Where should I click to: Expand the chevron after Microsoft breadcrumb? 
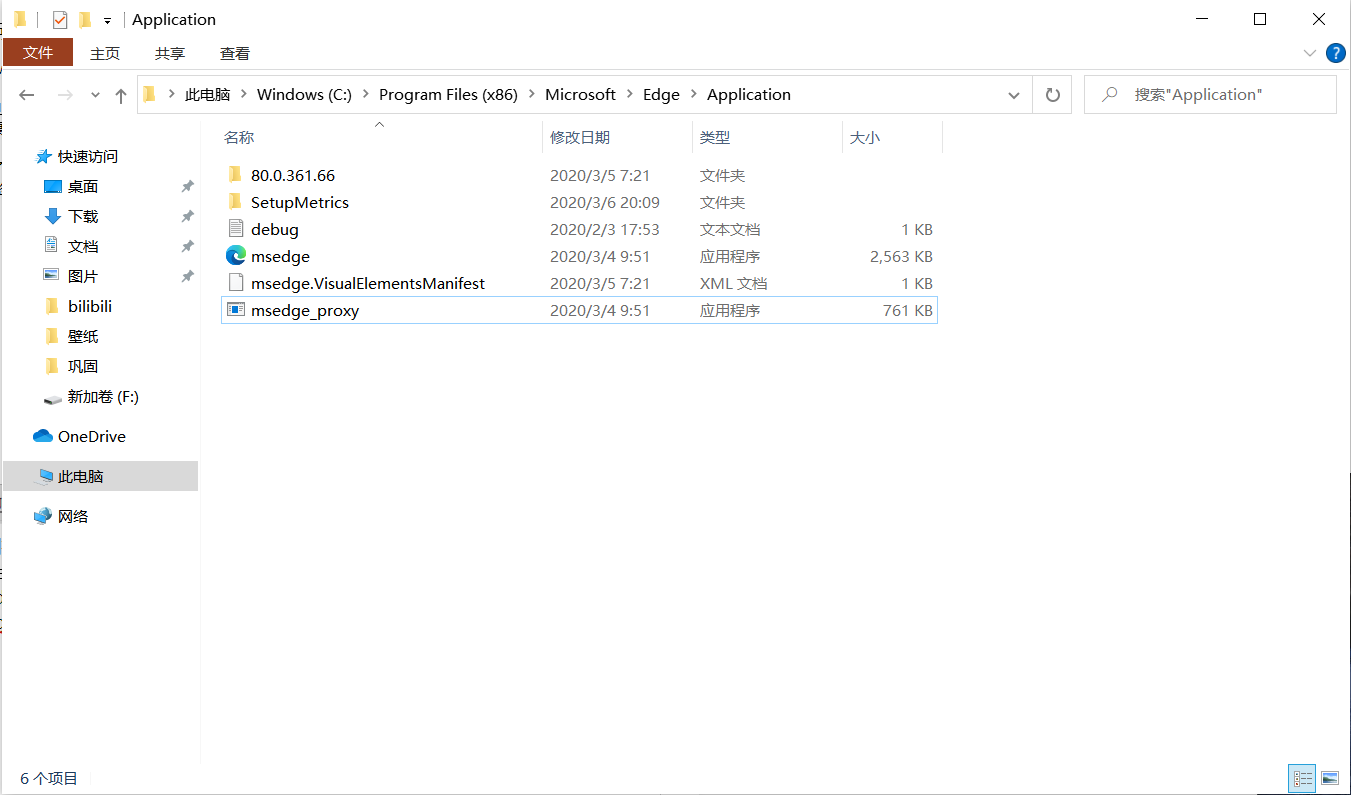(630, 95)
